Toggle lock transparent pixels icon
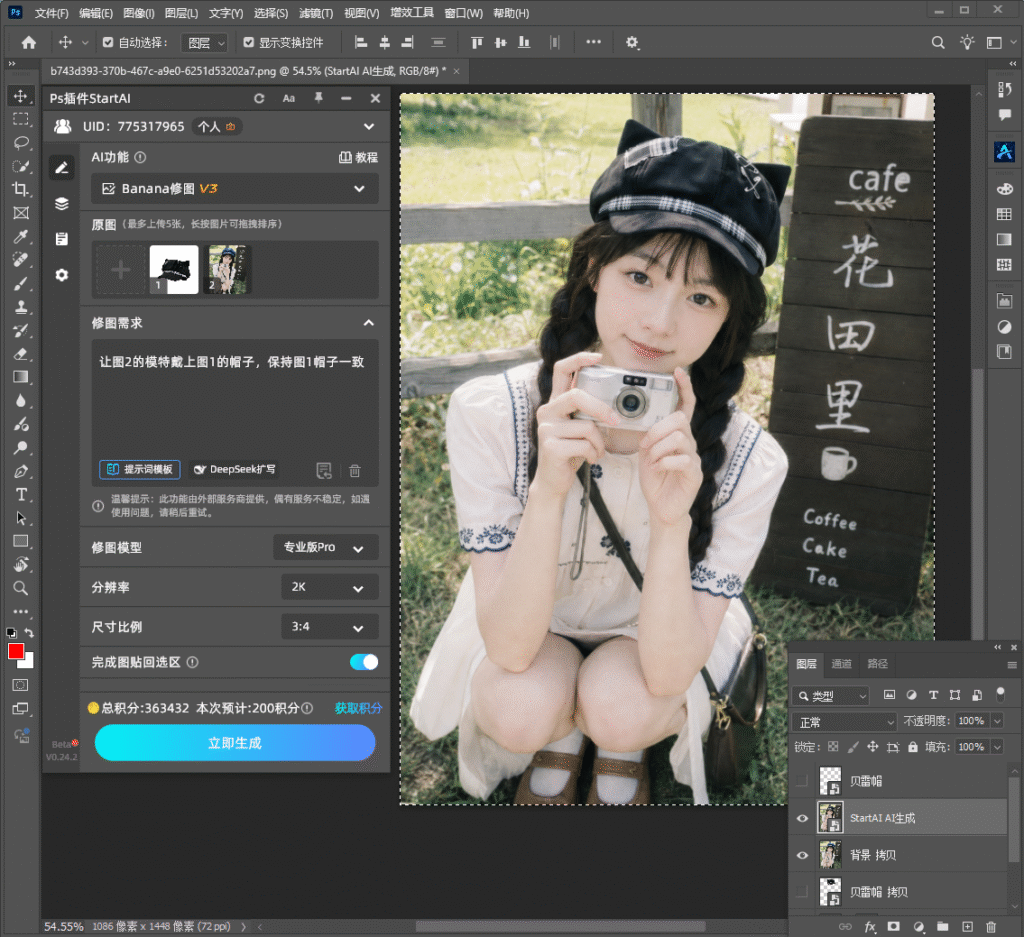 [x=833, y=747]
